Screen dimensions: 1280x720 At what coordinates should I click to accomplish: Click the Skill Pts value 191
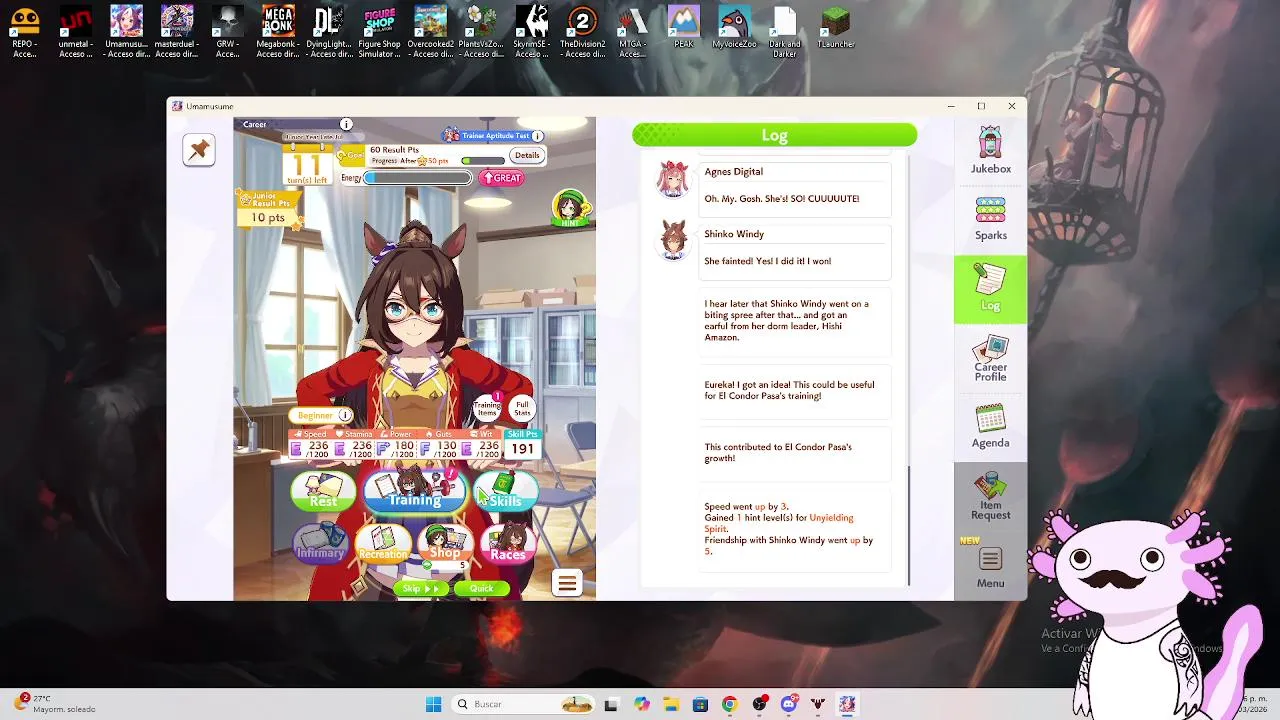[522, 449]
